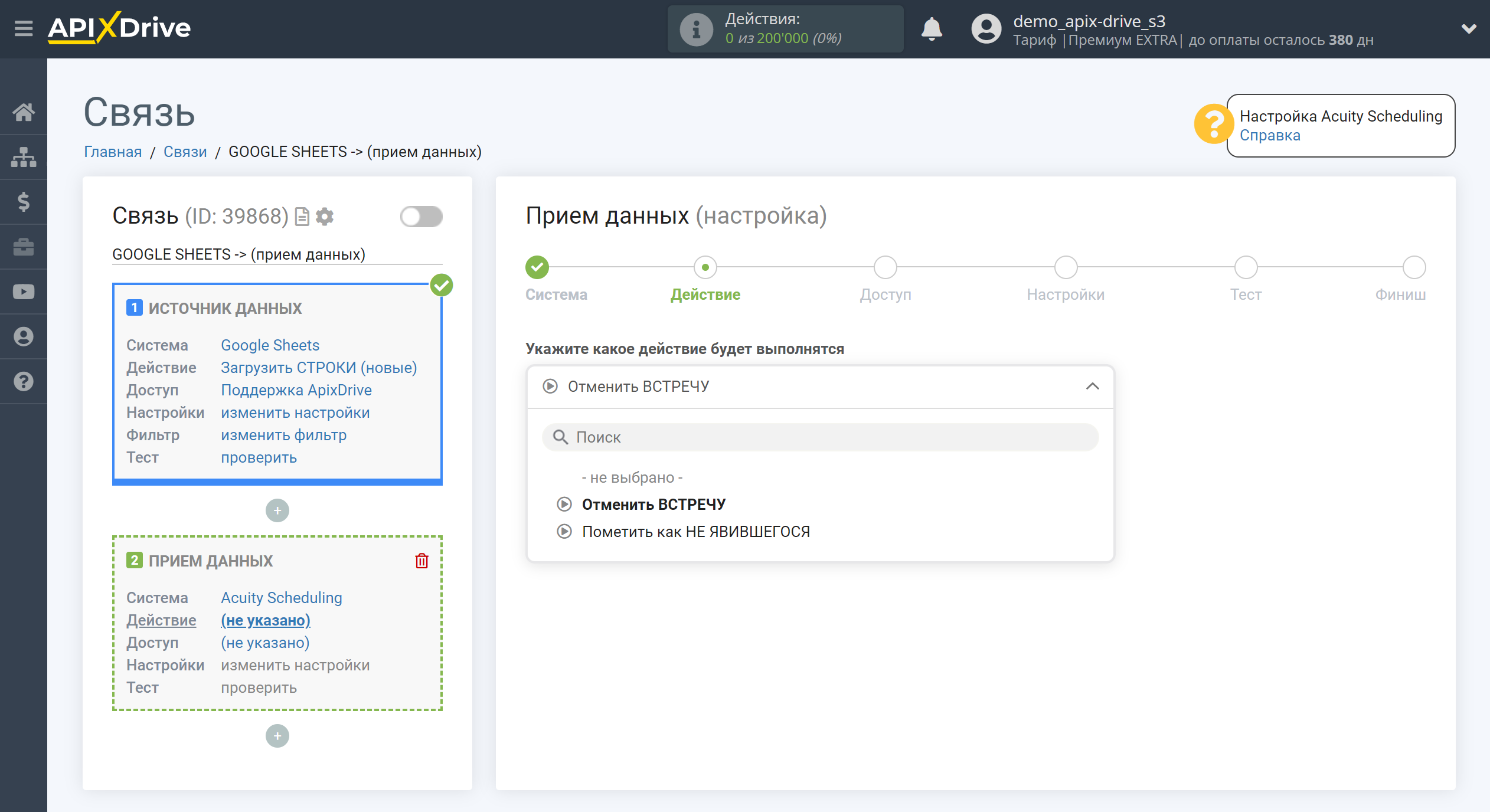Screen dimensions: 1490x812
Task: Open the video tutorials sidebar icon
Action: pyautogui.click(x=24, y=292)
